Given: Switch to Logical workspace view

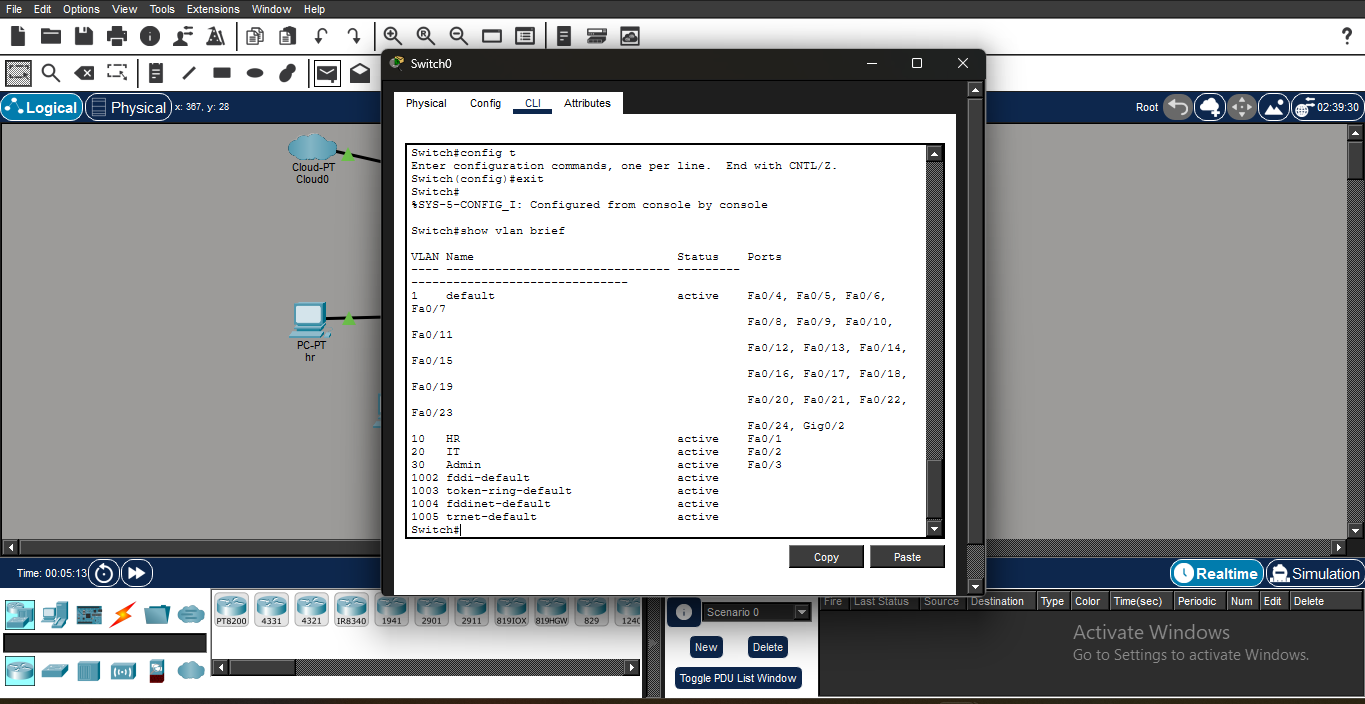Looking at the screenshot, I should pos(42,107).
